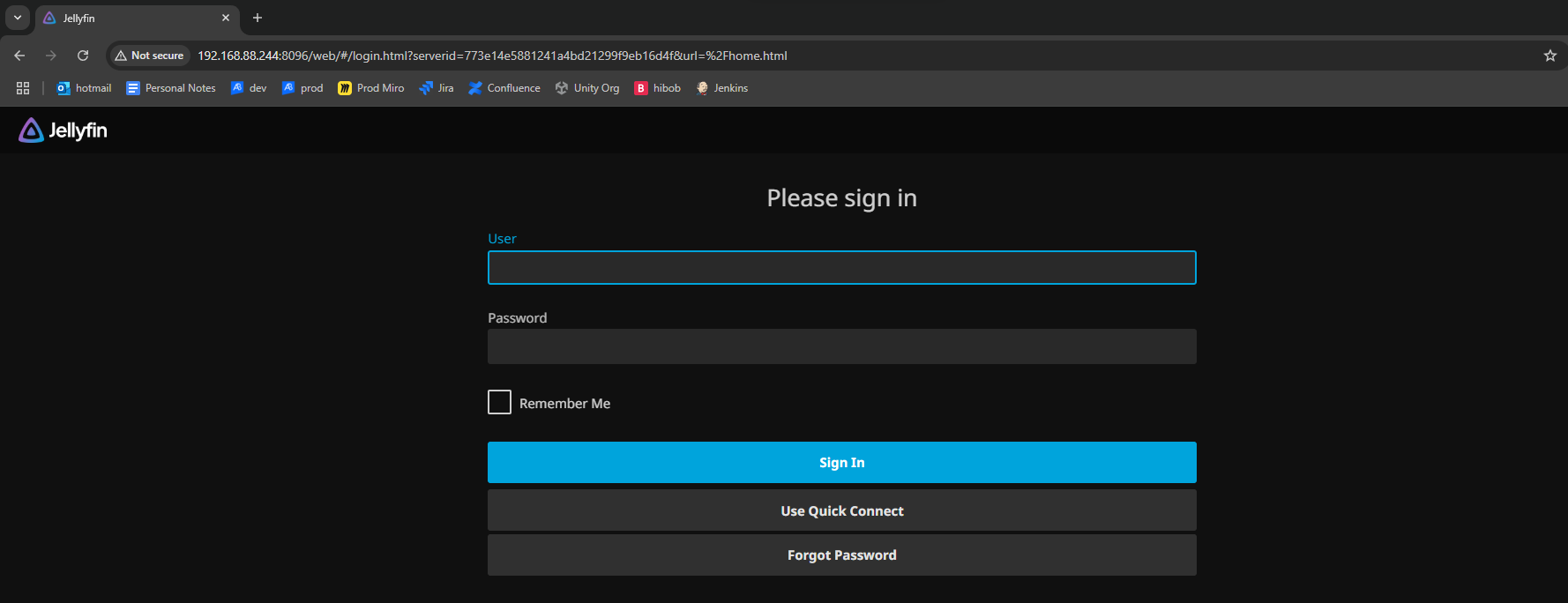This screenshot has height=603, width=1568.
Task: Click the Sign In button
Action: click(x=842, y=463)
